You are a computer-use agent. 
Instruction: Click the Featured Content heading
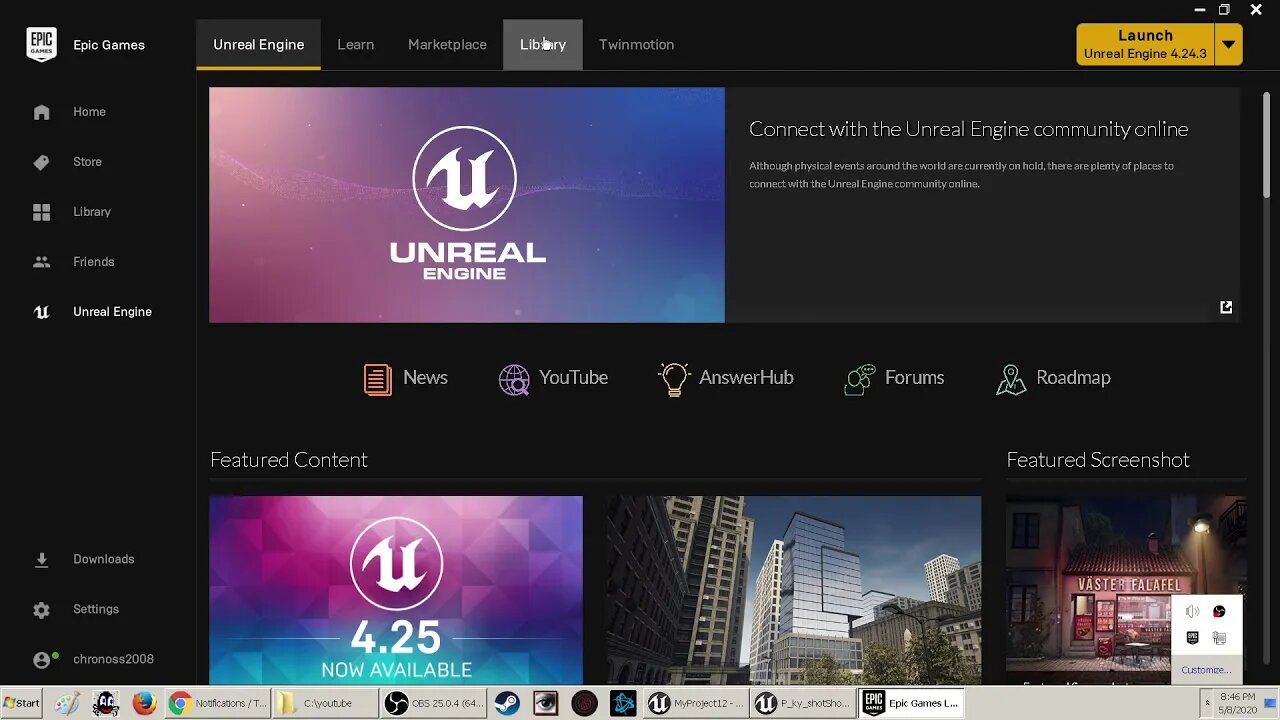coord(289,460)
